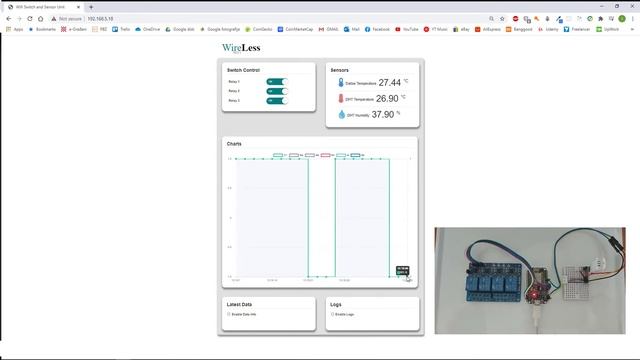Reload the current page

point(30,19)
